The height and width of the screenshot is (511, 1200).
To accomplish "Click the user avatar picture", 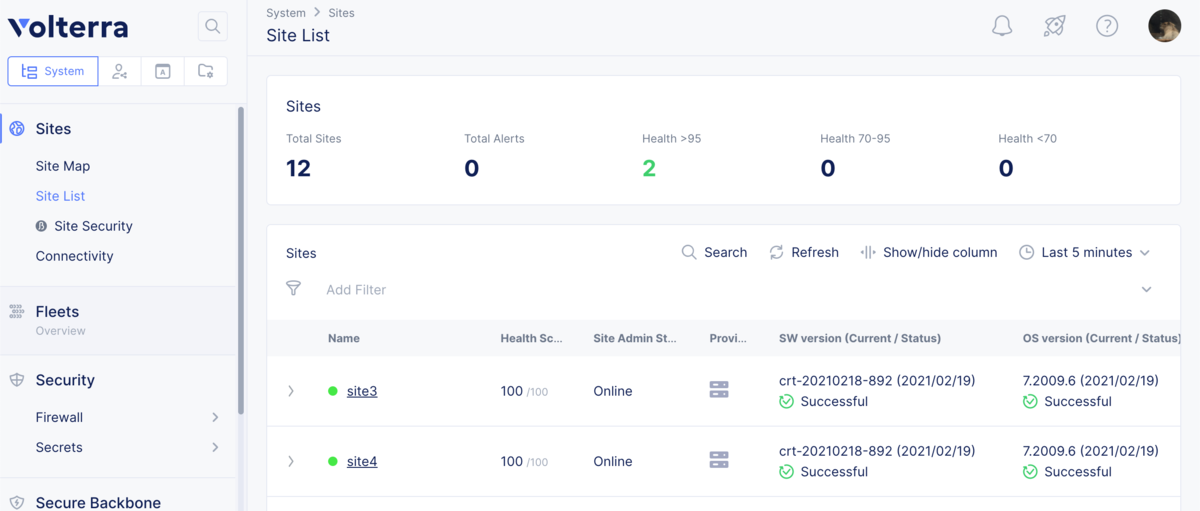I will point(1165,26).
